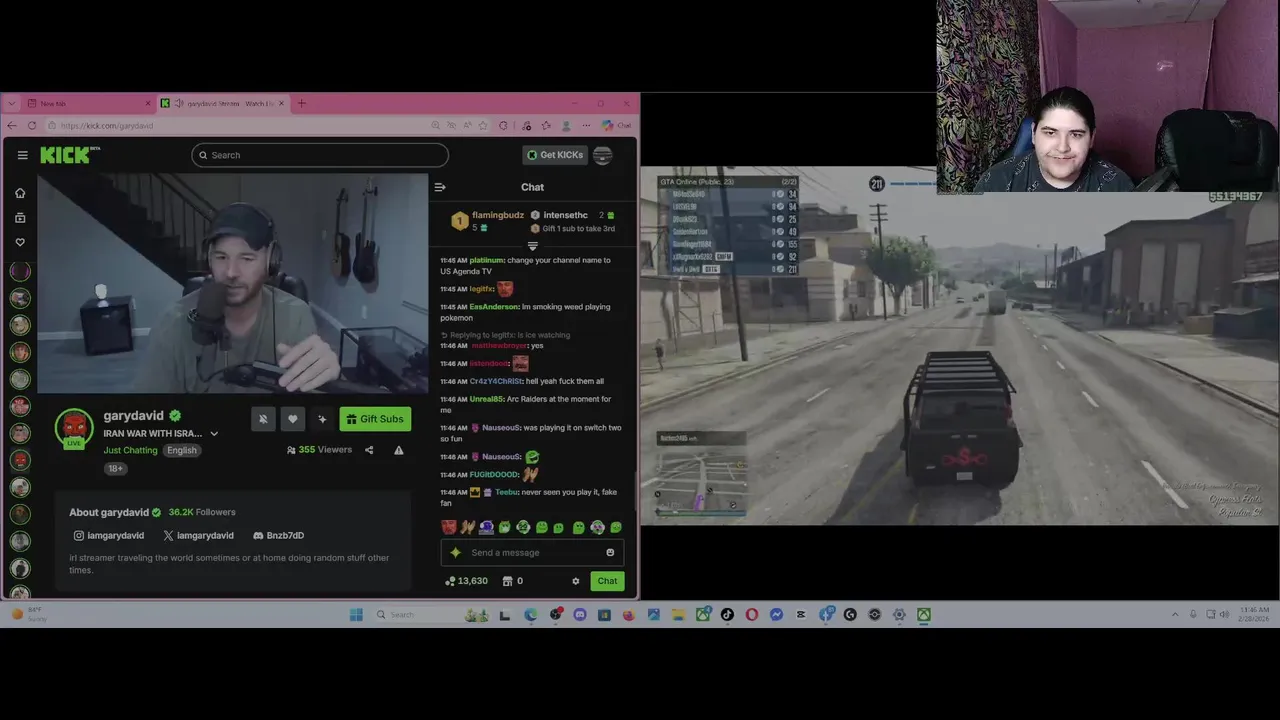Screen dimensions: 1280x720
Task: Toggle follow heart for garydavid
Action: (x=292, y=420)
